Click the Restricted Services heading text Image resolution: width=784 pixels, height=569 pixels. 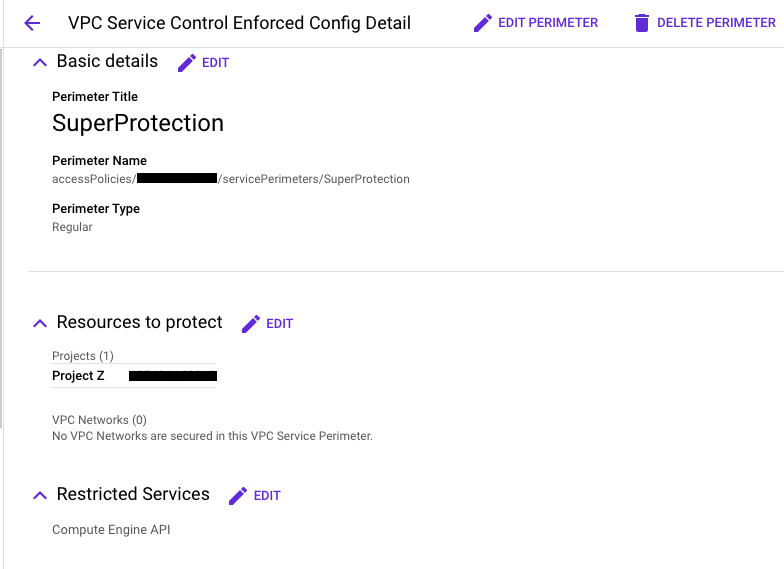pos(133,494)
